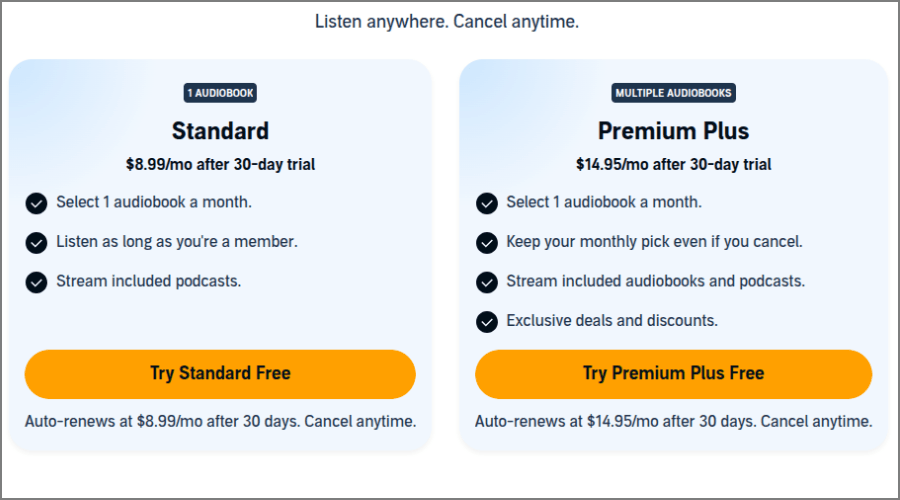Screen dimensions: 900x500
Task: Click checkmark beside 'Stream included audiobooks and podcasts'
Action: coord(487,282)
